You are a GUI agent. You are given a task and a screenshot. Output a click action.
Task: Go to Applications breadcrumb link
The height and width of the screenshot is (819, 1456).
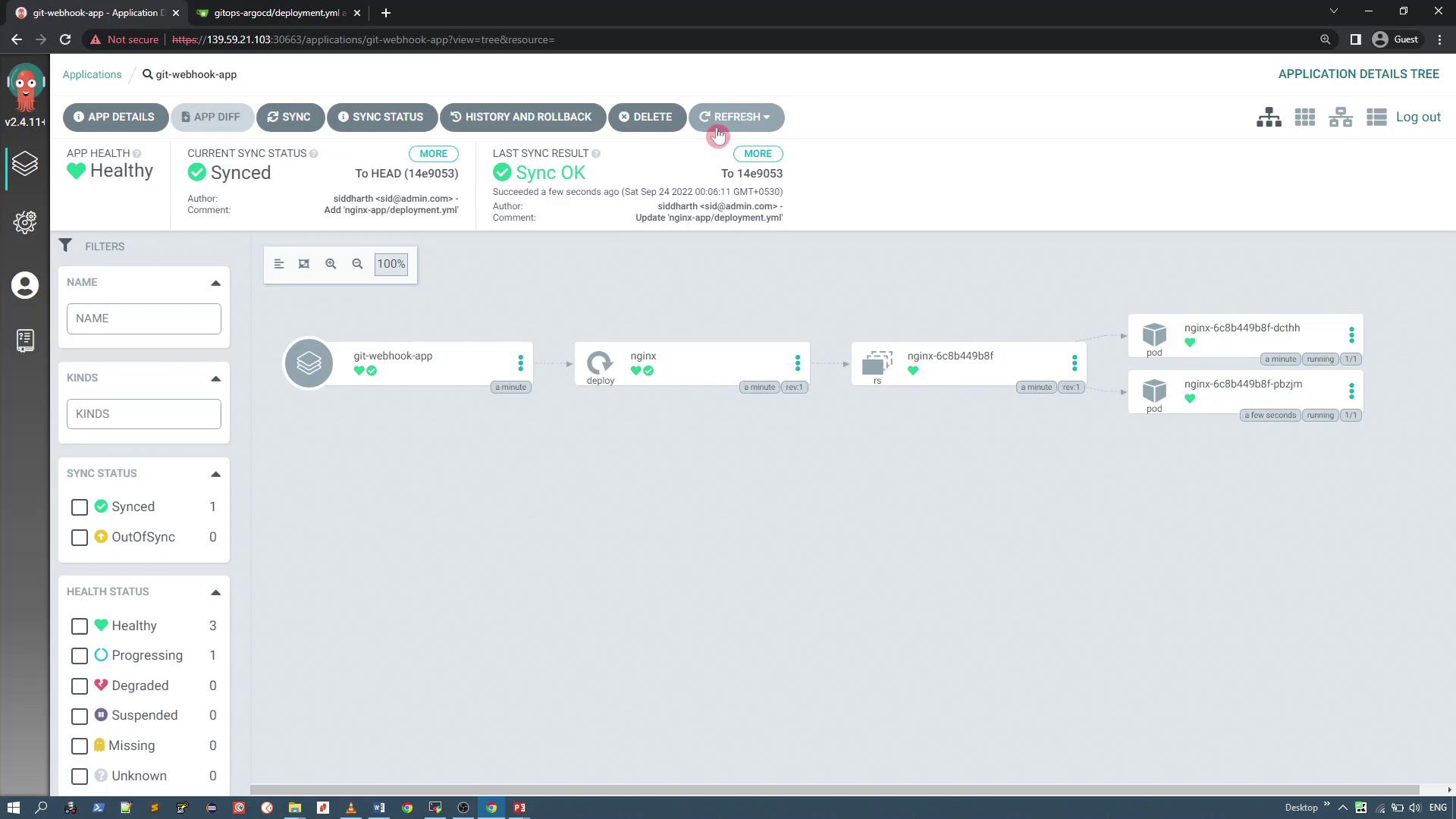coord(92,74)
